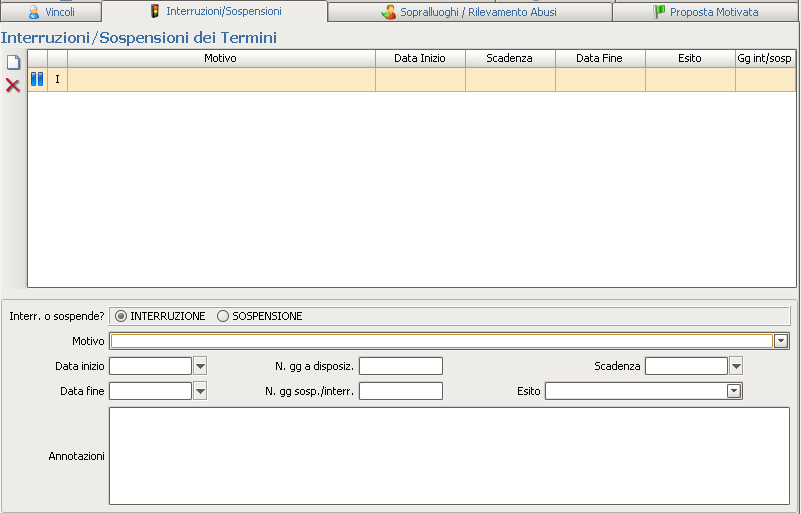Open the Scadenza date picker arrow
Screen dimensions: 801x514
pos(736,366)
